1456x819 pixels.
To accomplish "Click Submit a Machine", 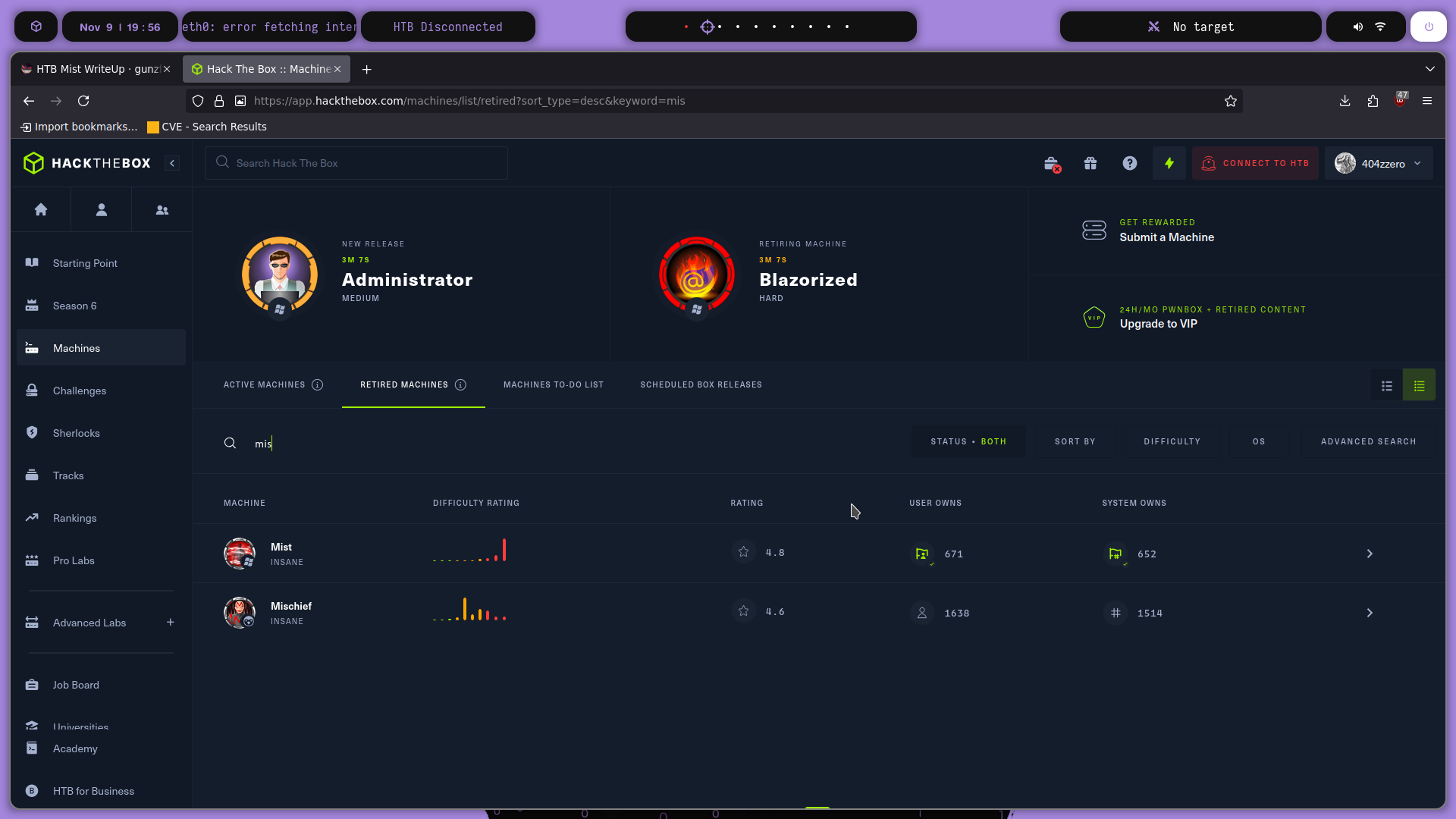I will (x=1166, y=237).
